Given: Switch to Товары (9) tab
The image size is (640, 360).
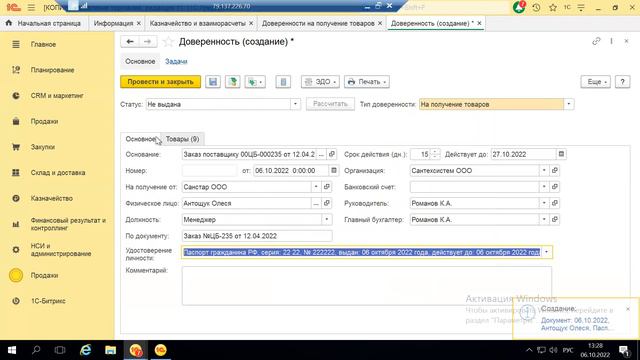Looking at the screenshot, I should coord(182,139).
